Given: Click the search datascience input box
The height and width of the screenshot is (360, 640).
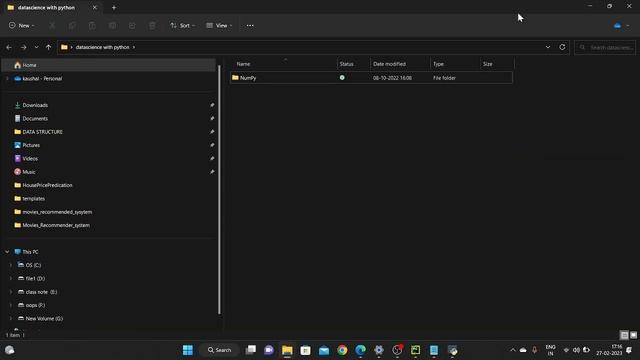Looking at the screenshot, I should click(x=605, y=47).
